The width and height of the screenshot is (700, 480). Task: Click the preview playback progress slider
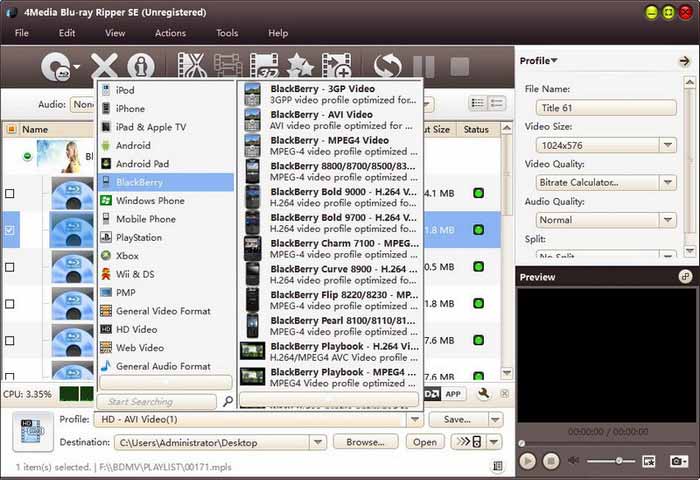[605, 443]
